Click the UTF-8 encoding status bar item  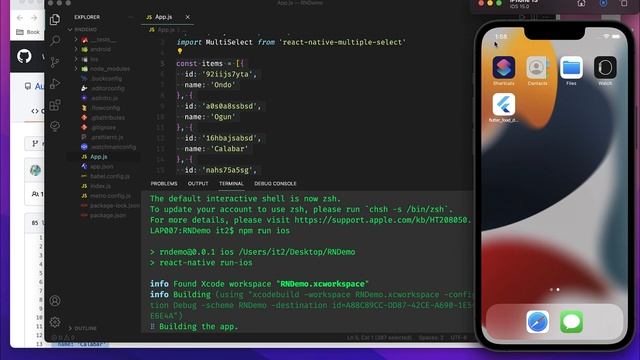pos(458,338)
